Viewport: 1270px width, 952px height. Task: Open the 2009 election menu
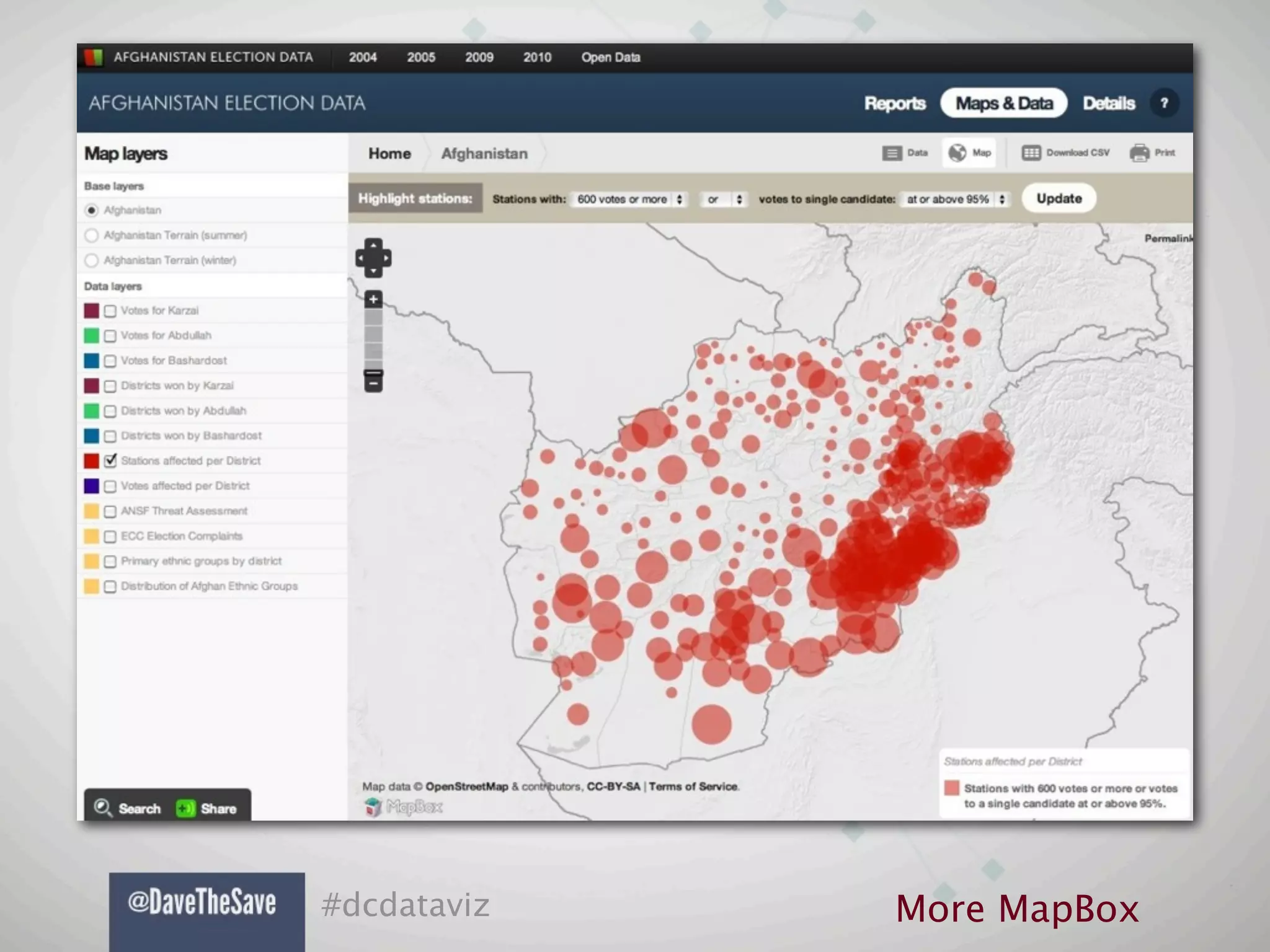[x=479, y=58]
